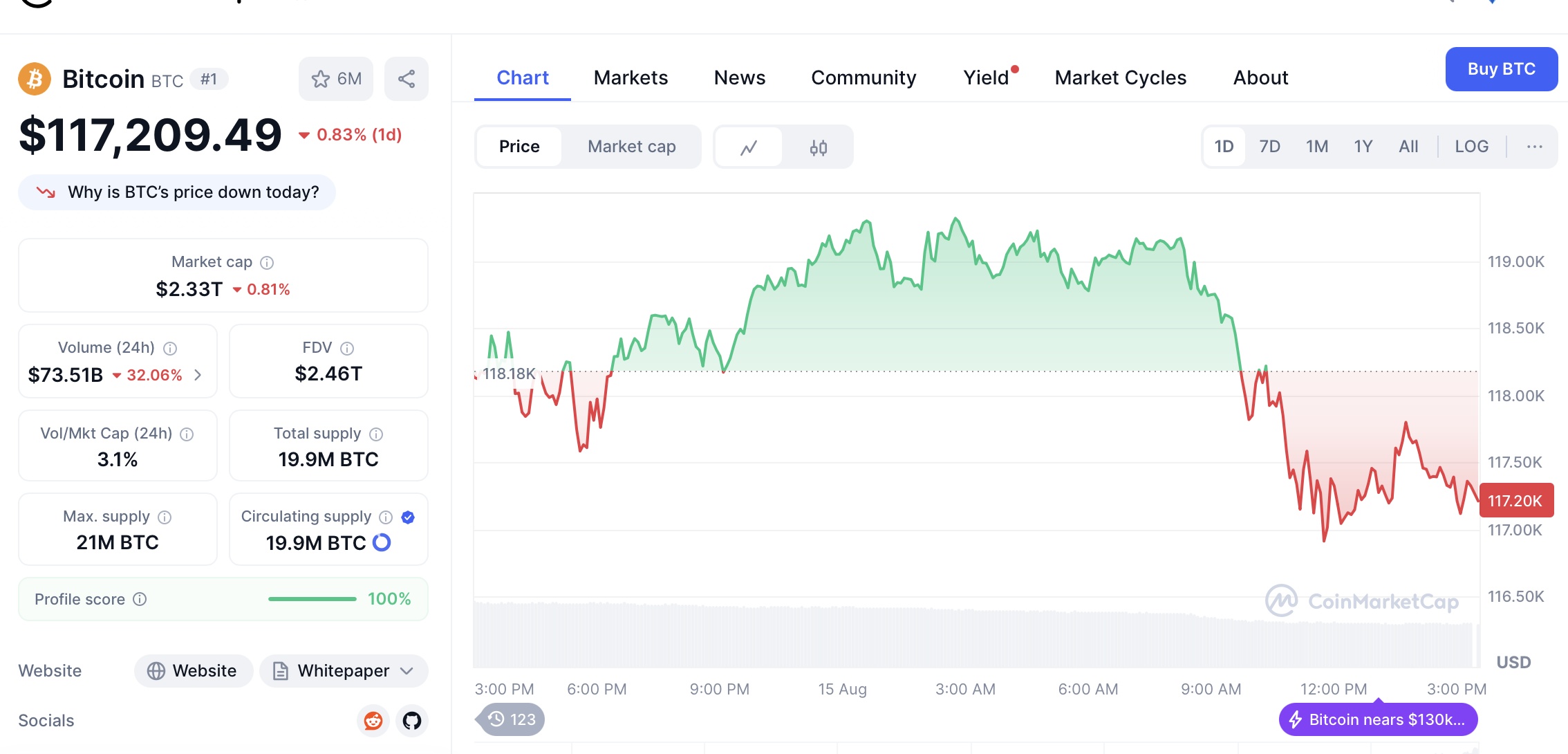Click Profile score info icon

click(x=140, y=599)
